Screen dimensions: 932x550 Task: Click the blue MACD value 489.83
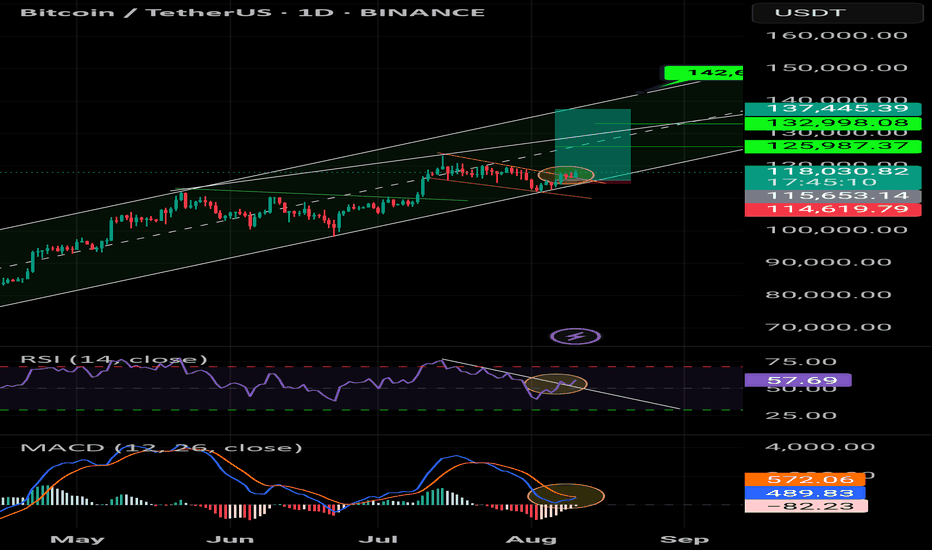tap(805, 494)
